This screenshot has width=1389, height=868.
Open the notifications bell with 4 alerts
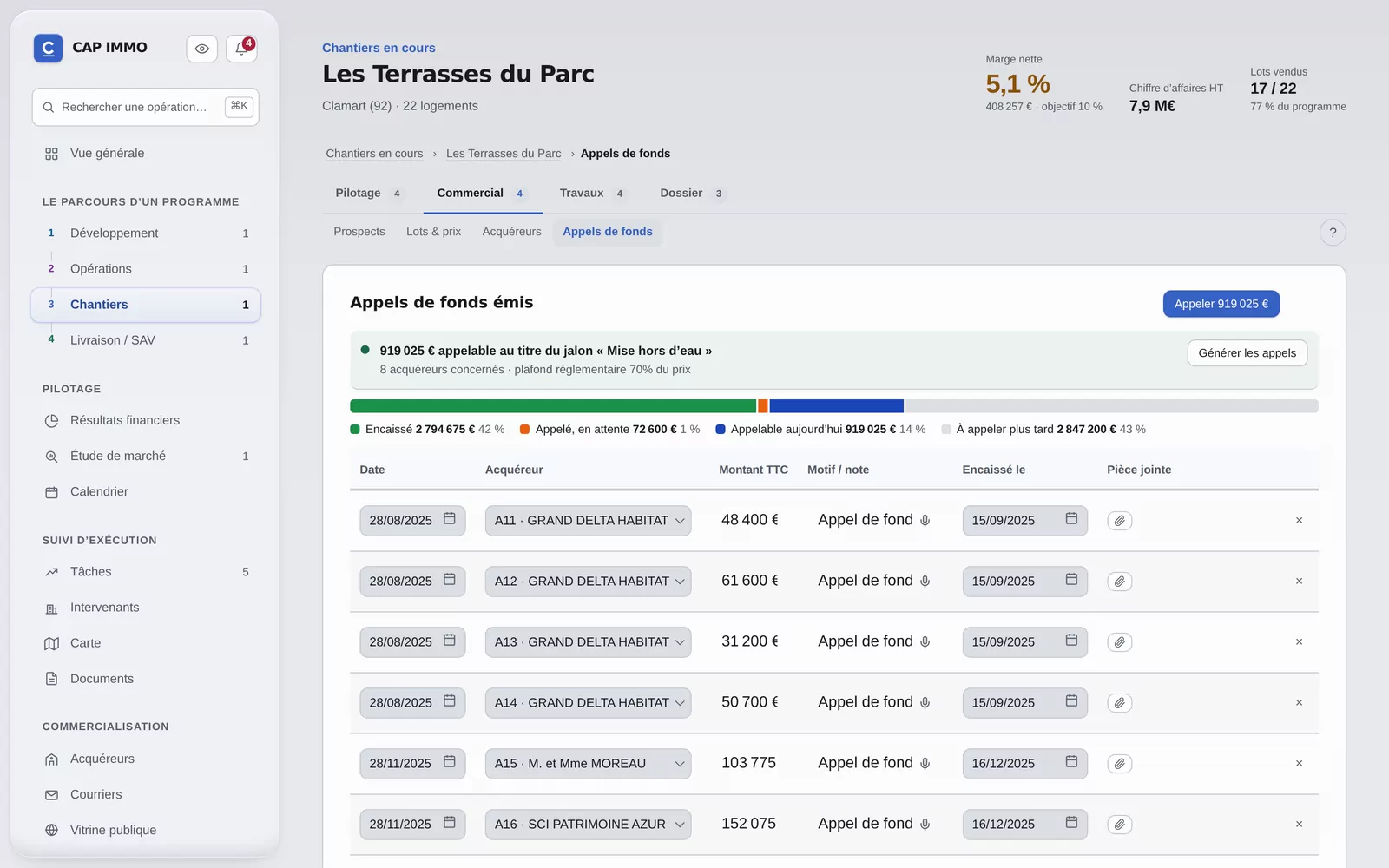[241, 49]
